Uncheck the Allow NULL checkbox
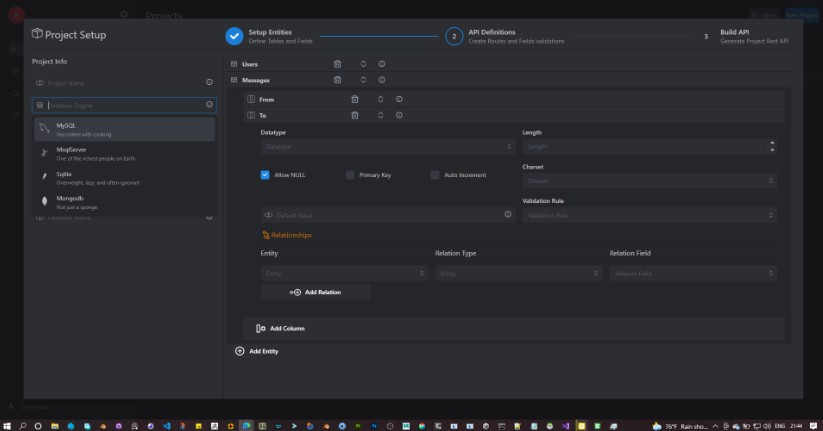This screenshot has height=431, width=823. pyautogui.click(x=265, y=174)
